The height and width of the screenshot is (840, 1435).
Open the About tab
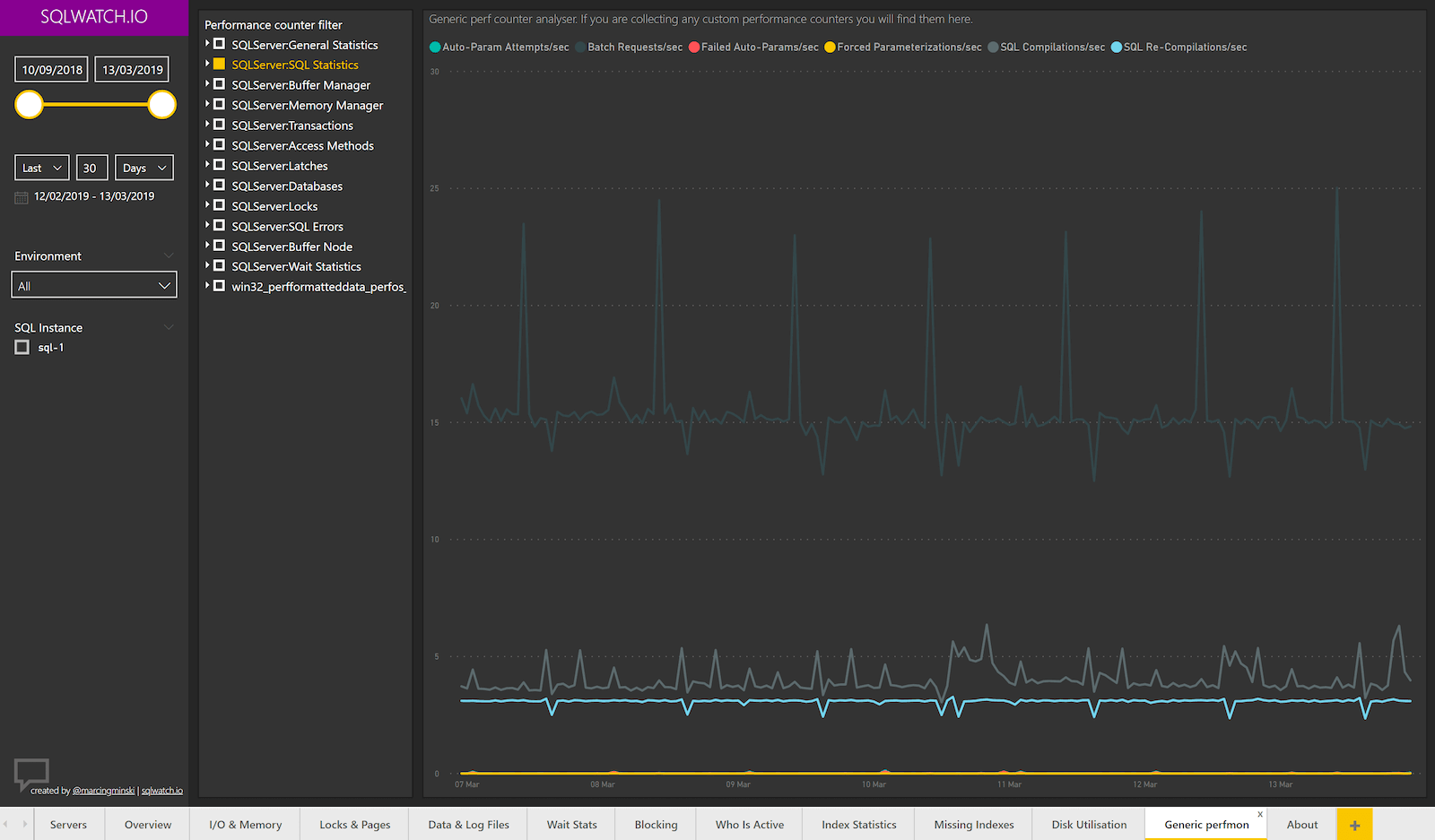[x=1302, y=825]
